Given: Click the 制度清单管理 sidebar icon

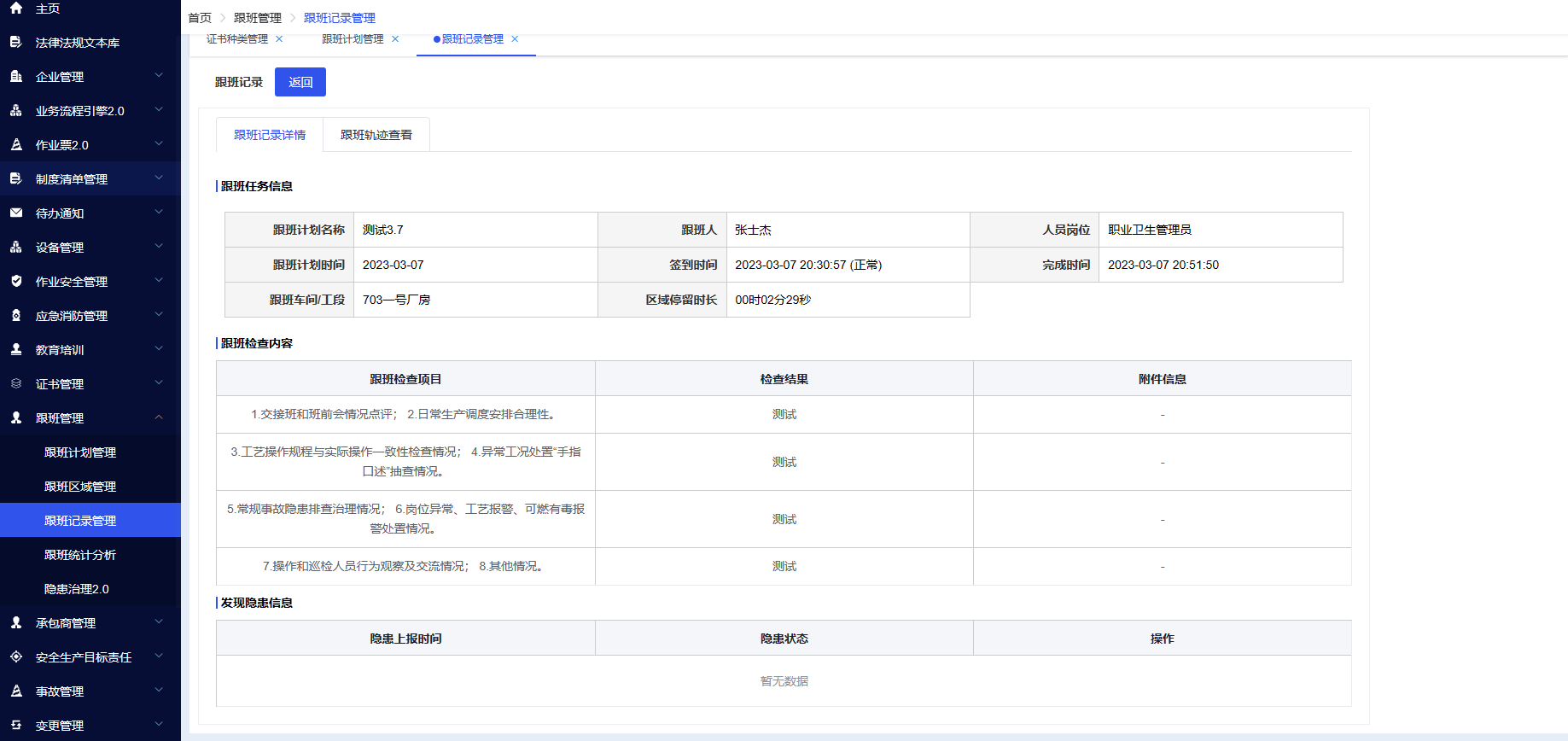Looking at the screenshot, I should coord(16,178).
